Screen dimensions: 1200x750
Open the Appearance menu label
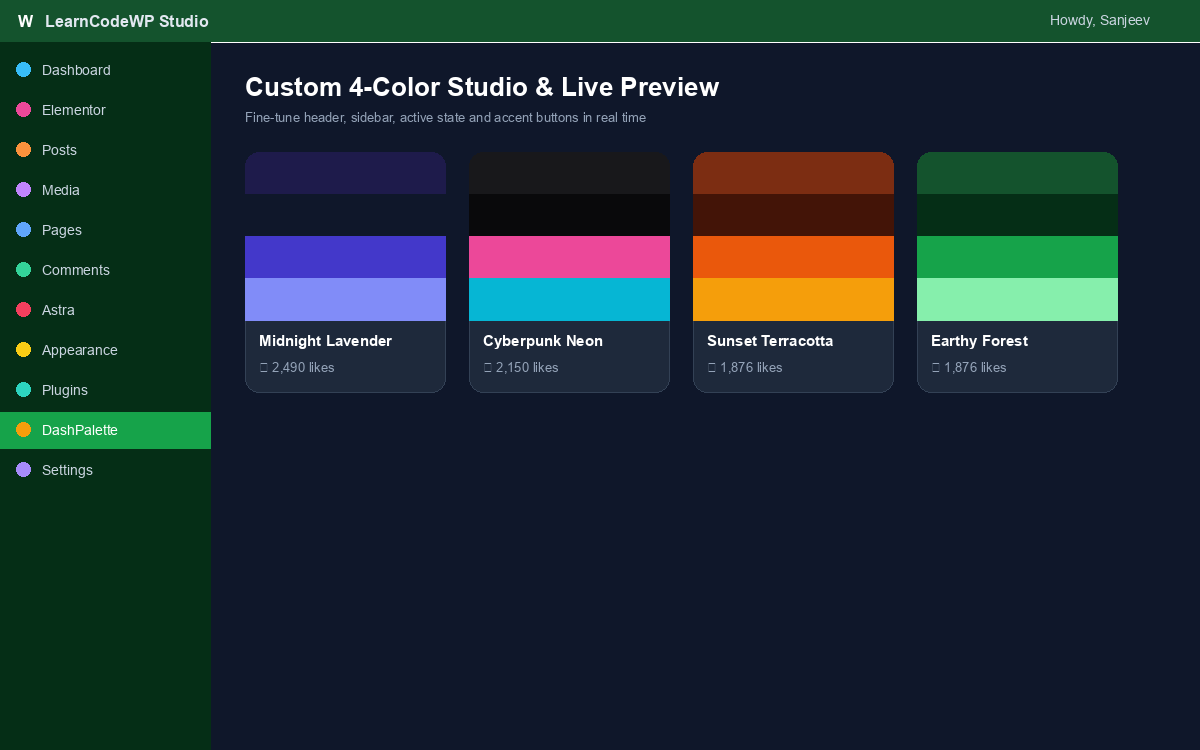tap(80, 350)
